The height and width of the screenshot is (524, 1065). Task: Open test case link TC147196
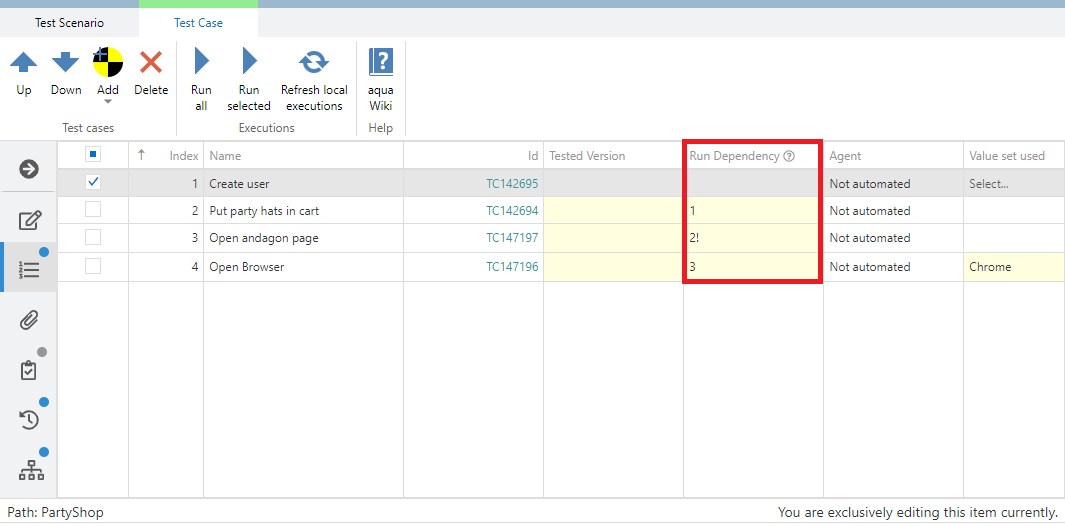tap(512, 267)
